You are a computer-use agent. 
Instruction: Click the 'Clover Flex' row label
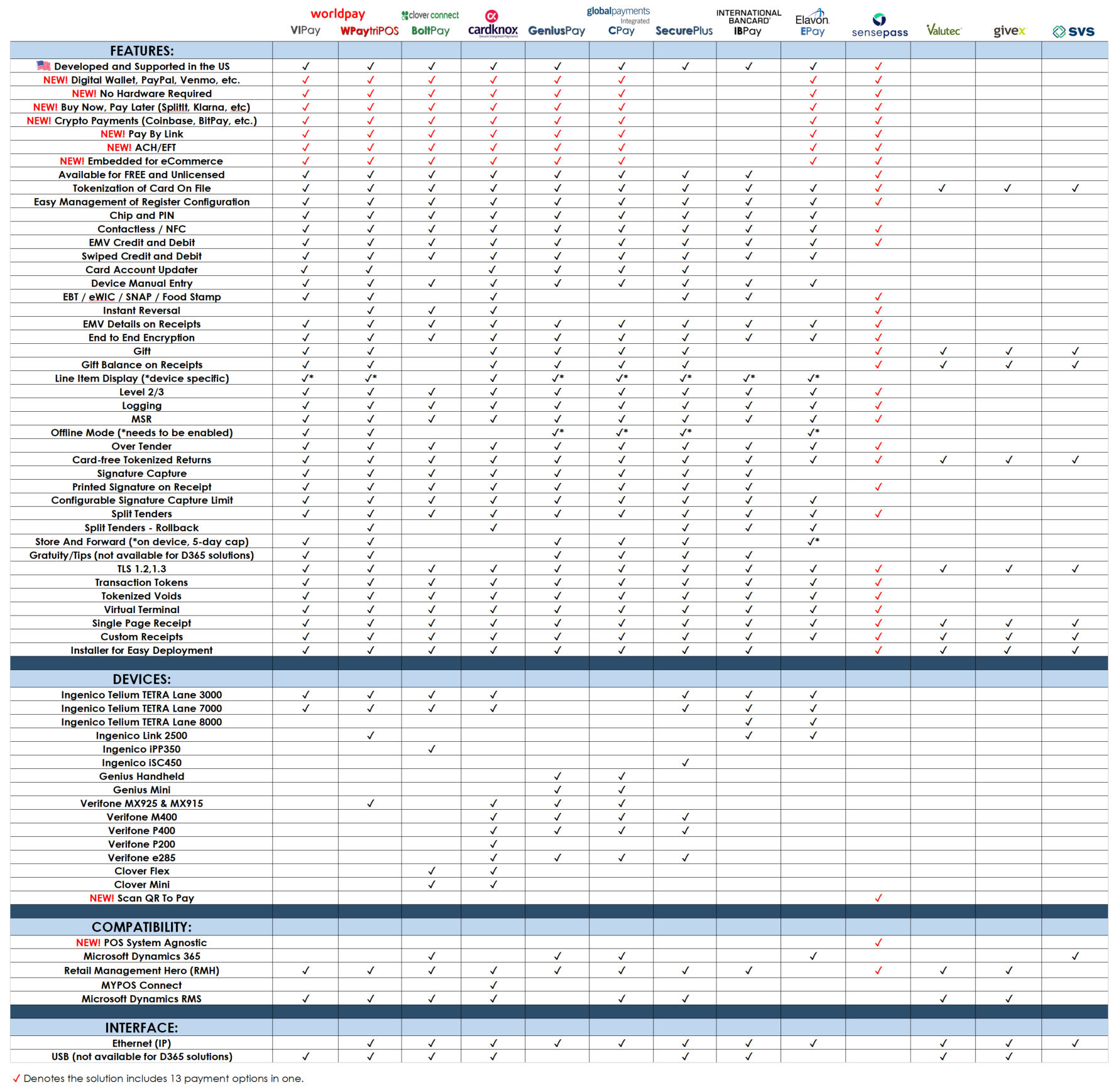click(x=142, y=871)
